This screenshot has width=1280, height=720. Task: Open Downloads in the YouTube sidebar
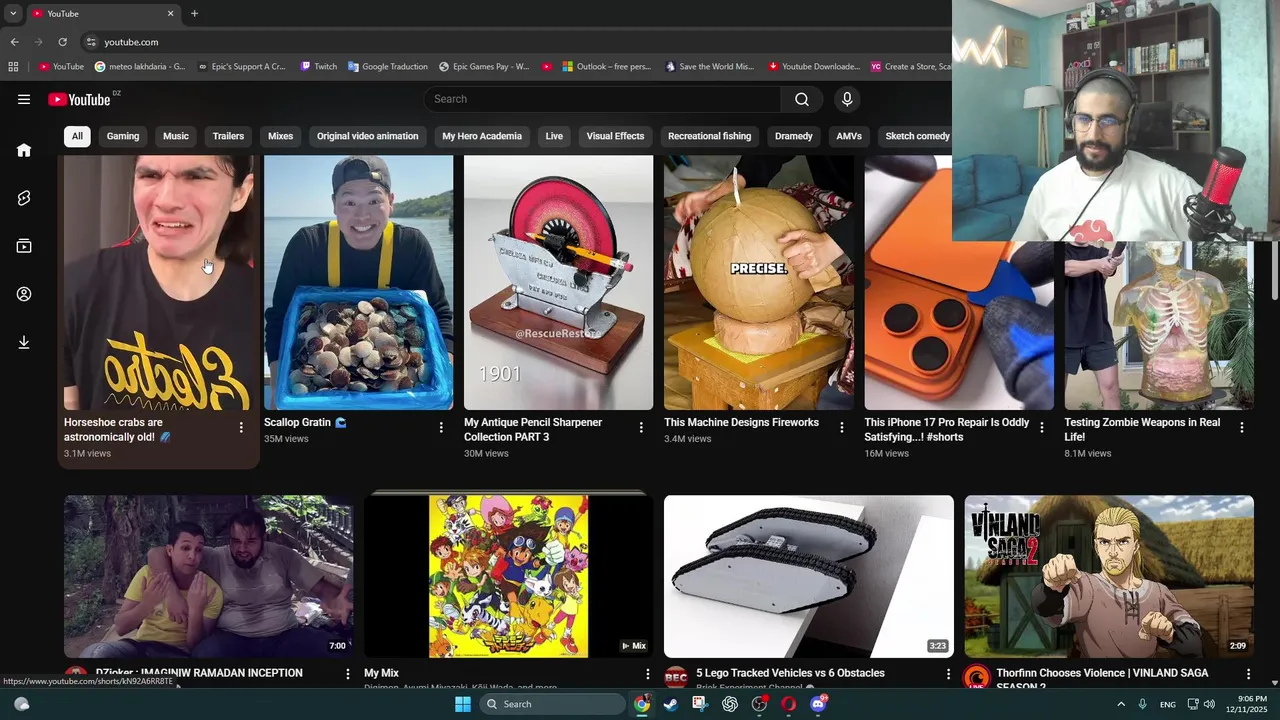(24, 342)
